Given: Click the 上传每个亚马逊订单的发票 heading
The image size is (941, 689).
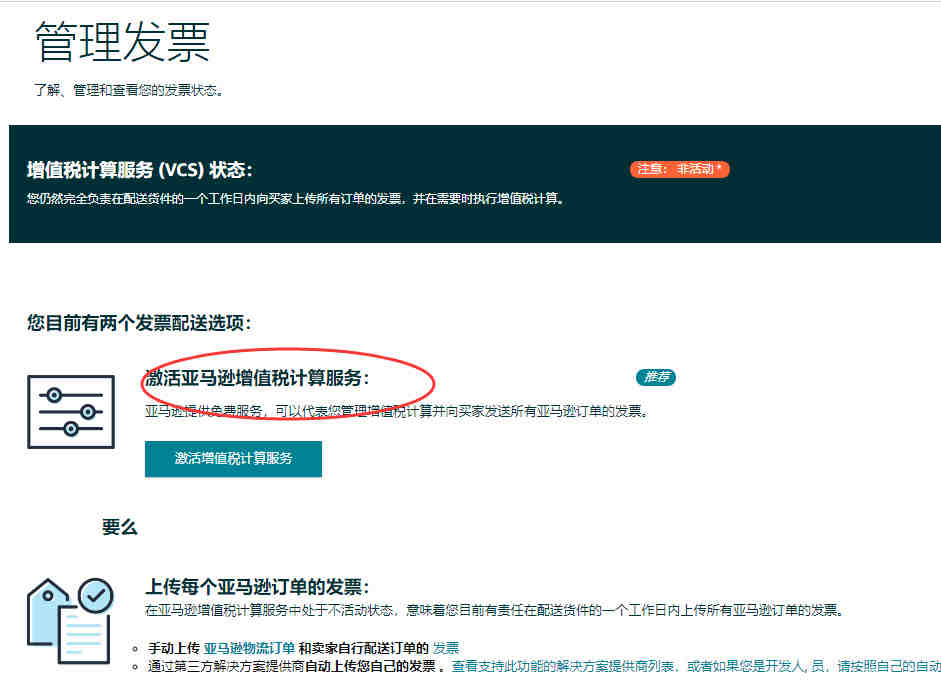Looking at the screenshot, I should click(x=257, y=586).
